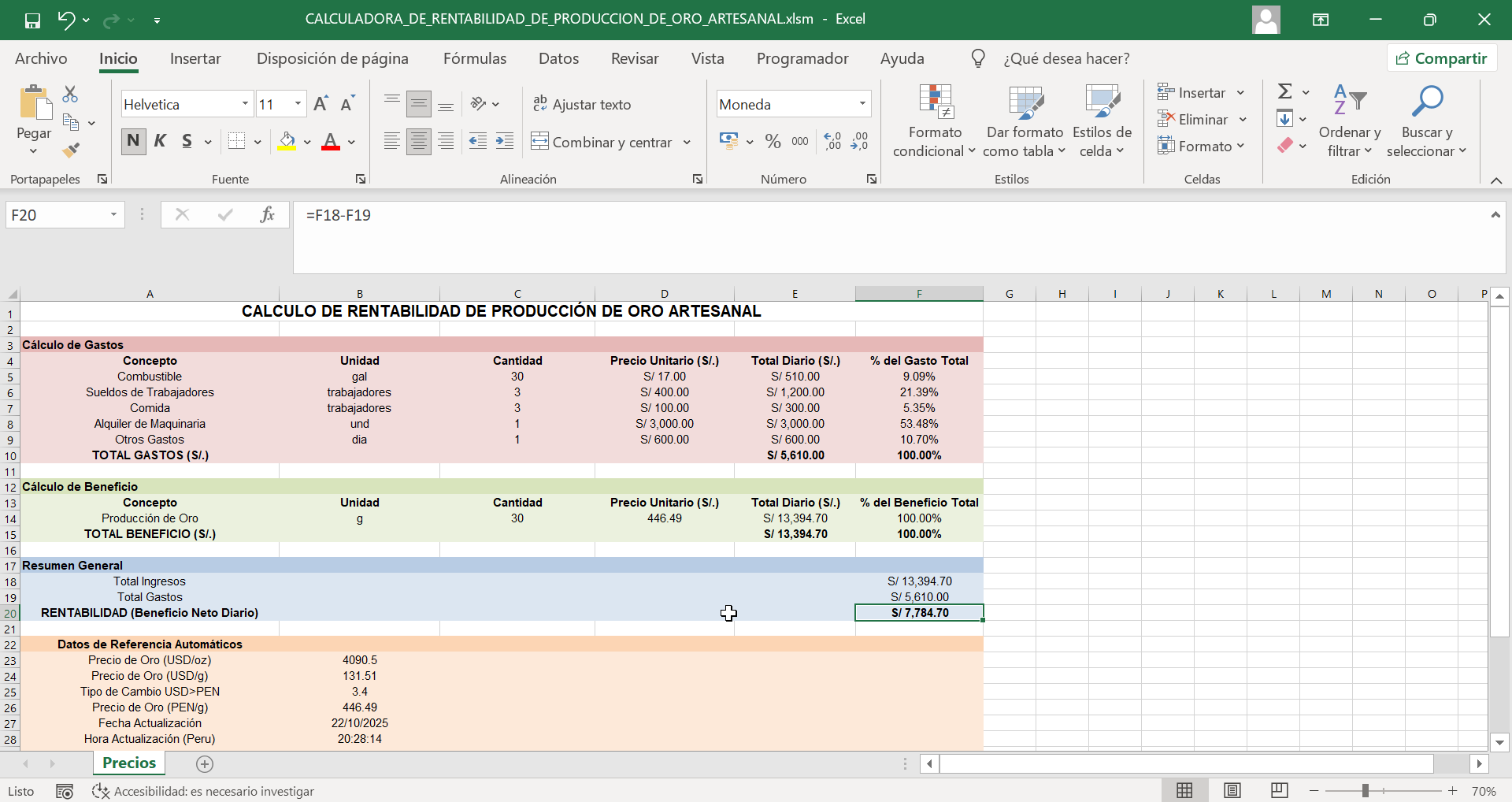Select the Copiar formato brush icon
The image size is (1512, 802).
pos(70,150)
